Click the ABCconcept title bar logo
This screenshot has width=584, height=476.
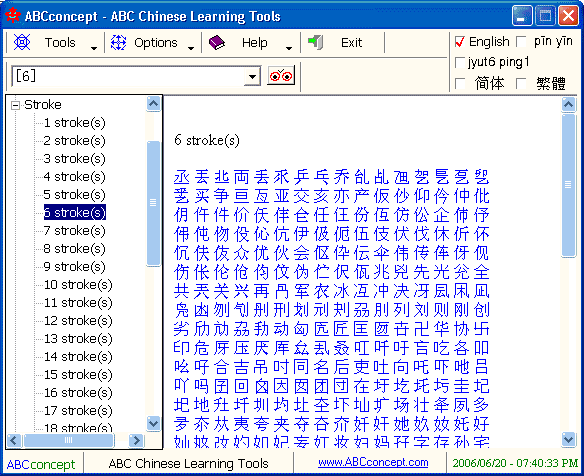coord(13,16)
